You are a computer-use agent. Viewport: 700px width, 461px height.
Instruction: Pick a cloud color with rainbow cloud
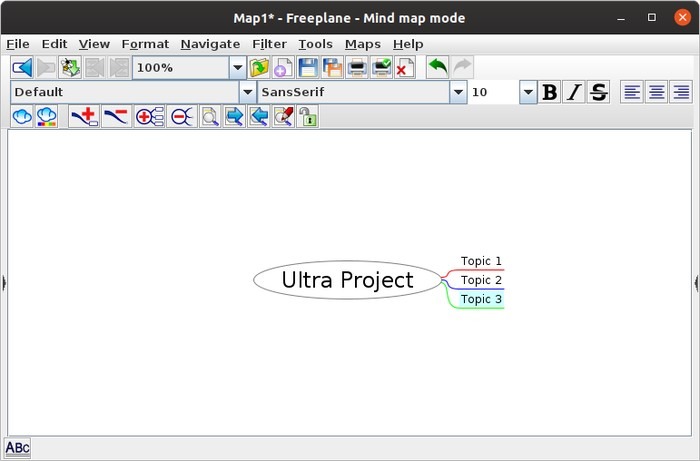46,117
